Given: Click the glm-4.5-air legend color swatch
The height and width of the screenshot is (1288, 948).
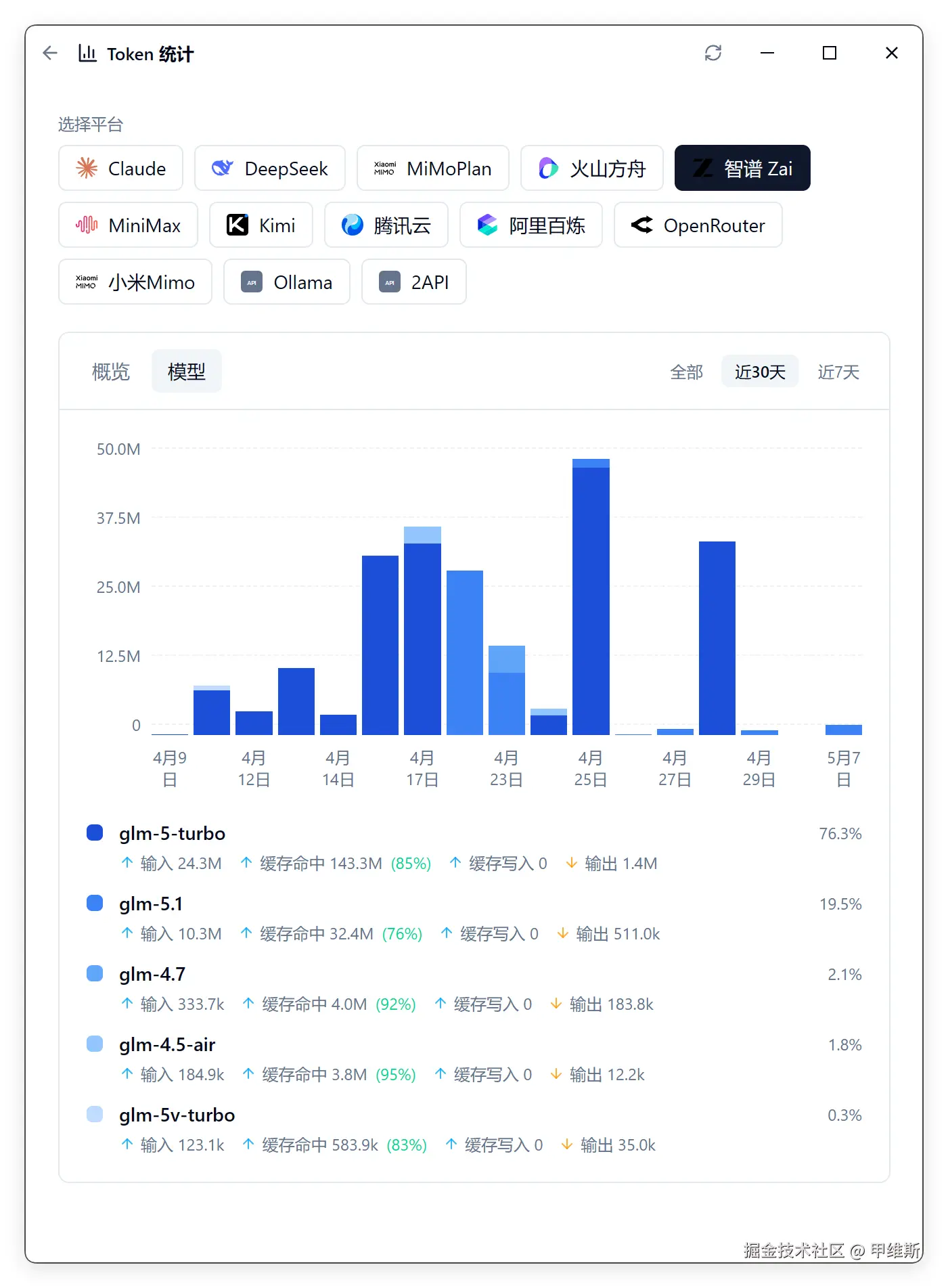Looking at the screenshot, I should [x=95, y=1044].
